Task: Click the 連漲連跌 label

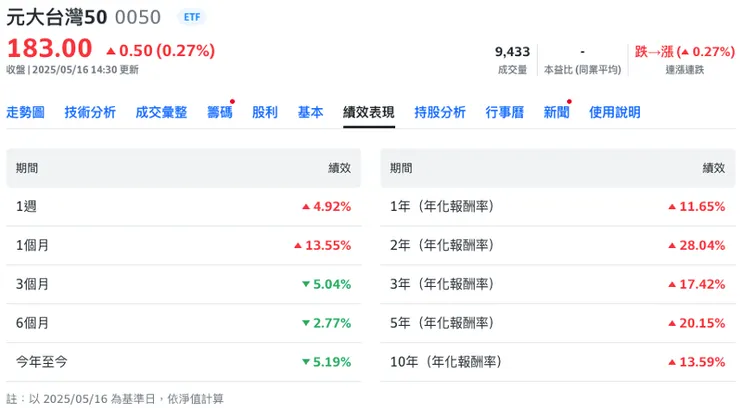Action: click(x=685, y=70)
